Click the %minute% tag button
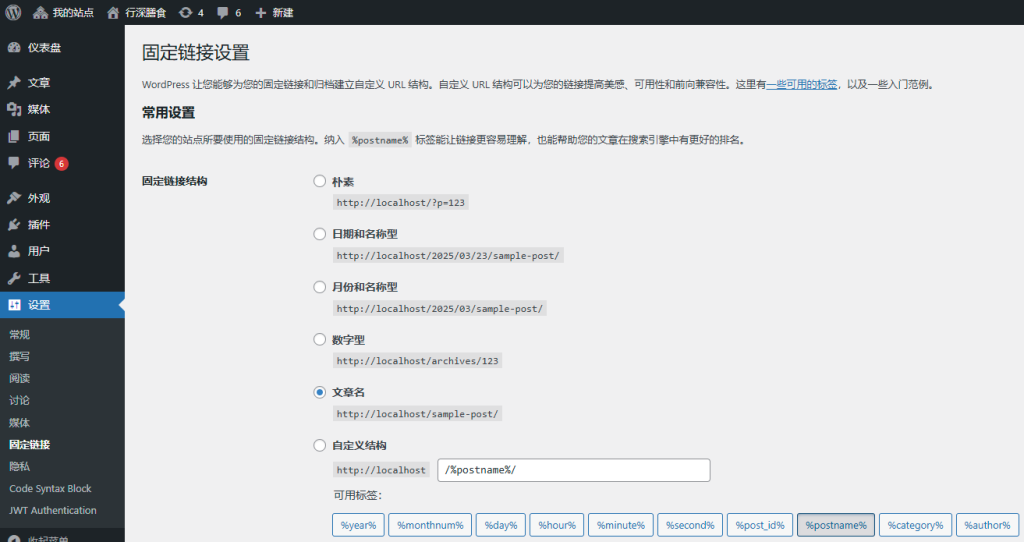The height and width of the screenshot is (542, 1024). pos(620,525)
